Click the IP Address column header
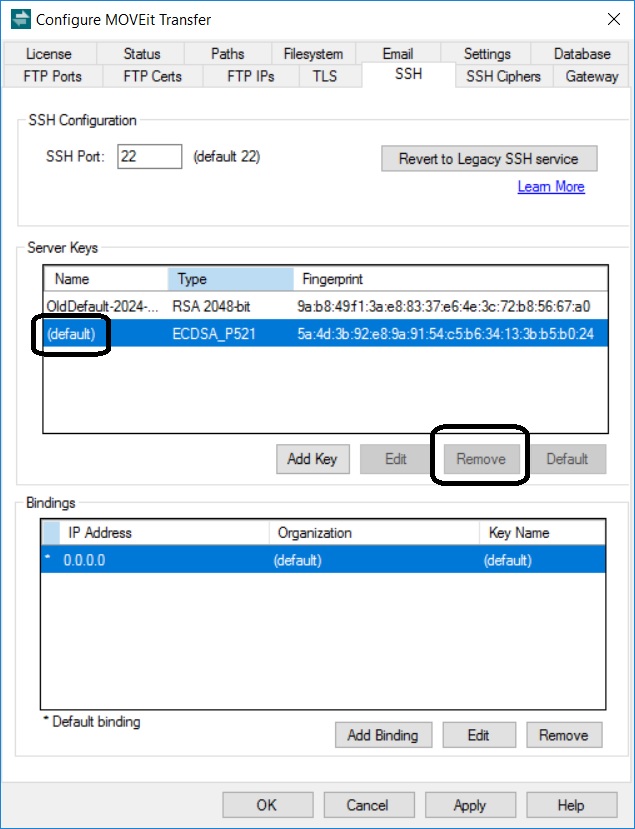The image size is (635, 829). pos(164,532)
